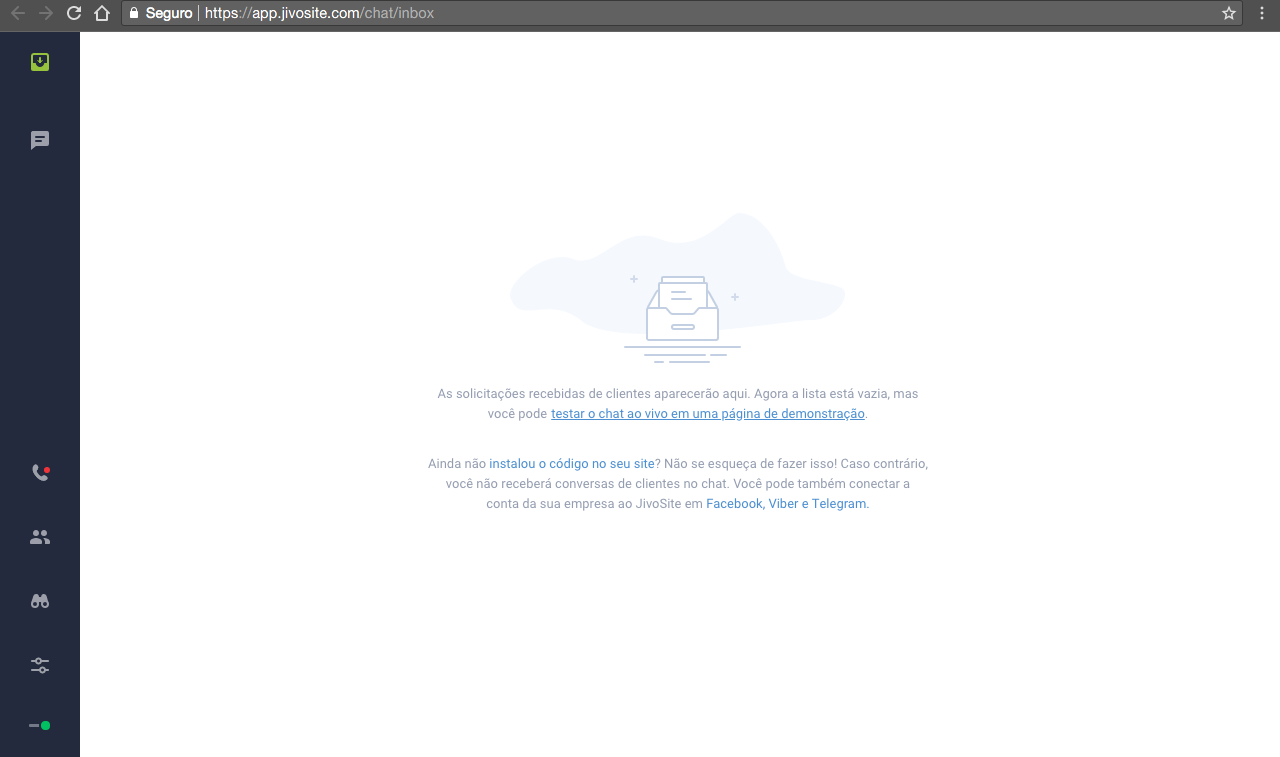Click the 'Seguro' label in address bar
Viewport: 1280px width, 757px height.
[168, 13]
